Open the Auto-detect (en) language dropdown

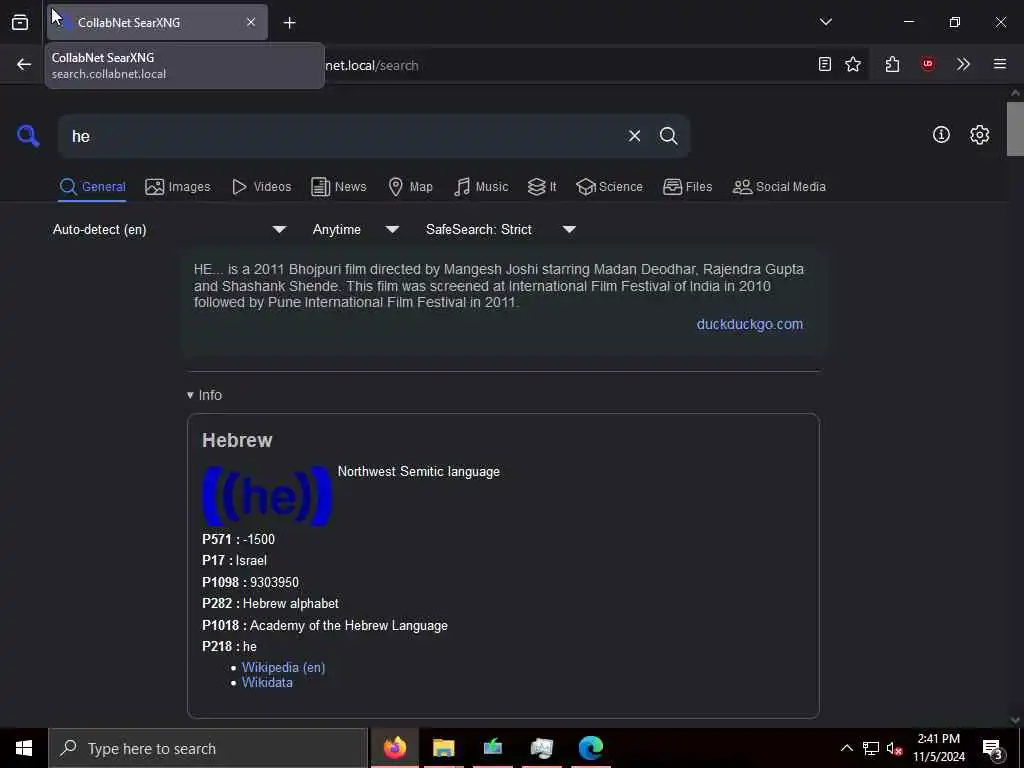[x=169, y=229]
